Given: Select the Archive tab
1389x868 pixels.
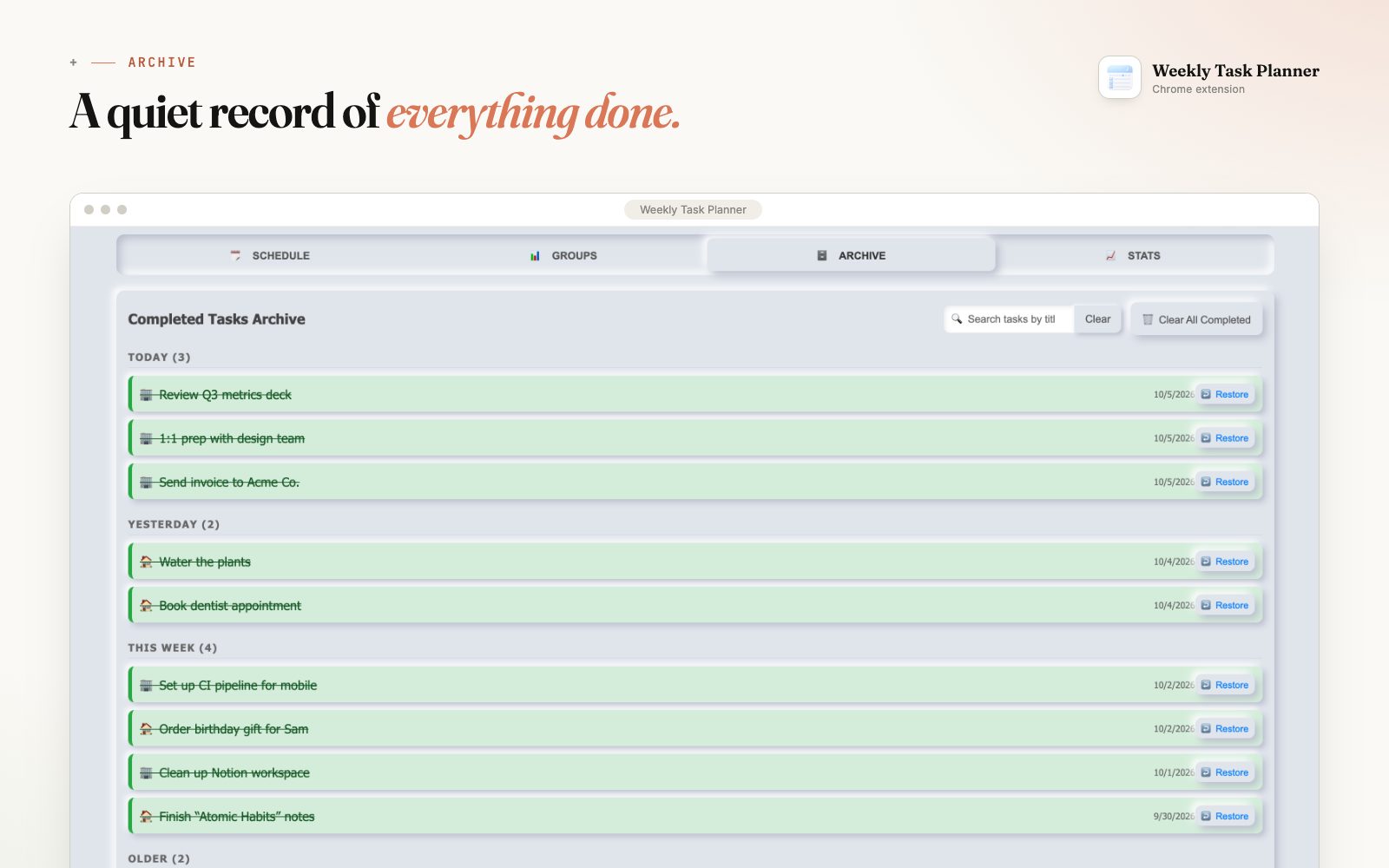Looking at the screenshot, I should pyautogui.click(x=851, y=256).
